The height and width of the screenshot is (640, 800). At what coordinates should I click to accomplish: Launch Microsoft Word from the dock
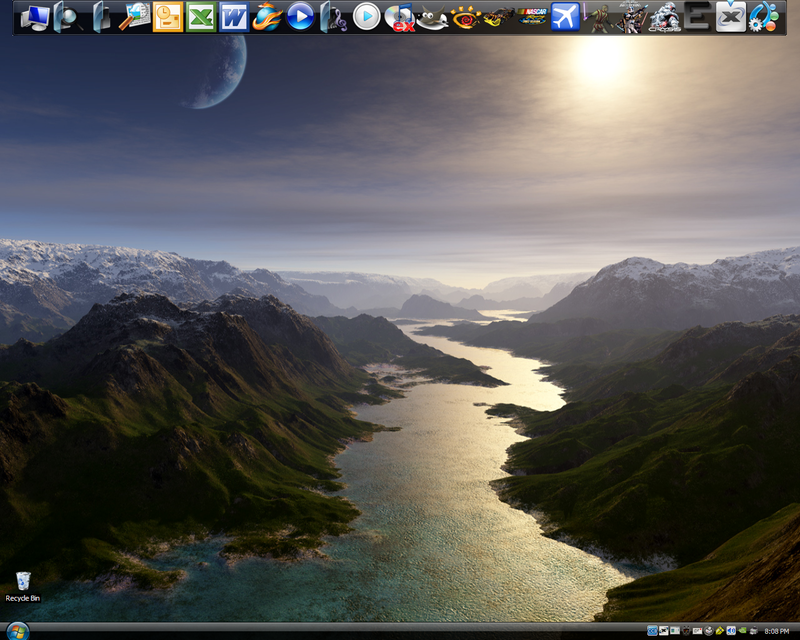pyautogui.click(x=234, y=17)
